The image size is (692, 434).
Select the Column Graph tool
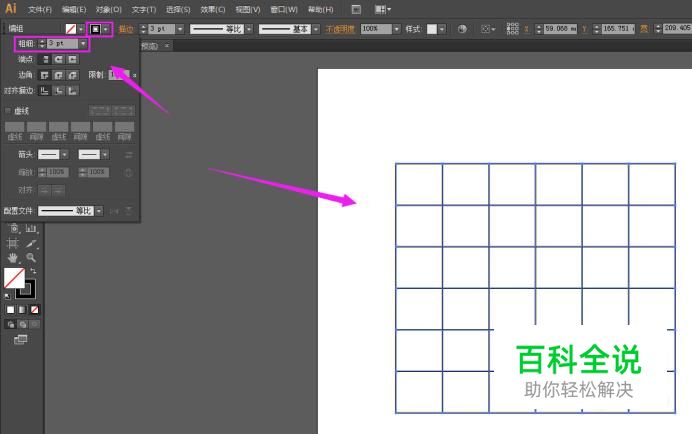(x=31, y=229)
